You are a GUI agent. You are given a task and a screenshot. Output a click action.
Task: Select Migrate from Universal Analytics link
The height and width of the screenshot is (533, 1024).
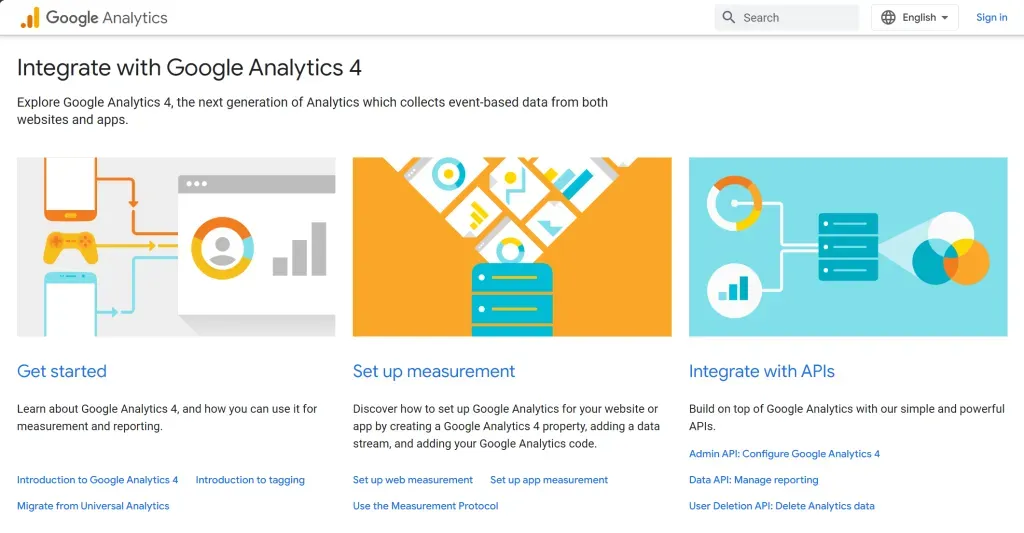93,506
